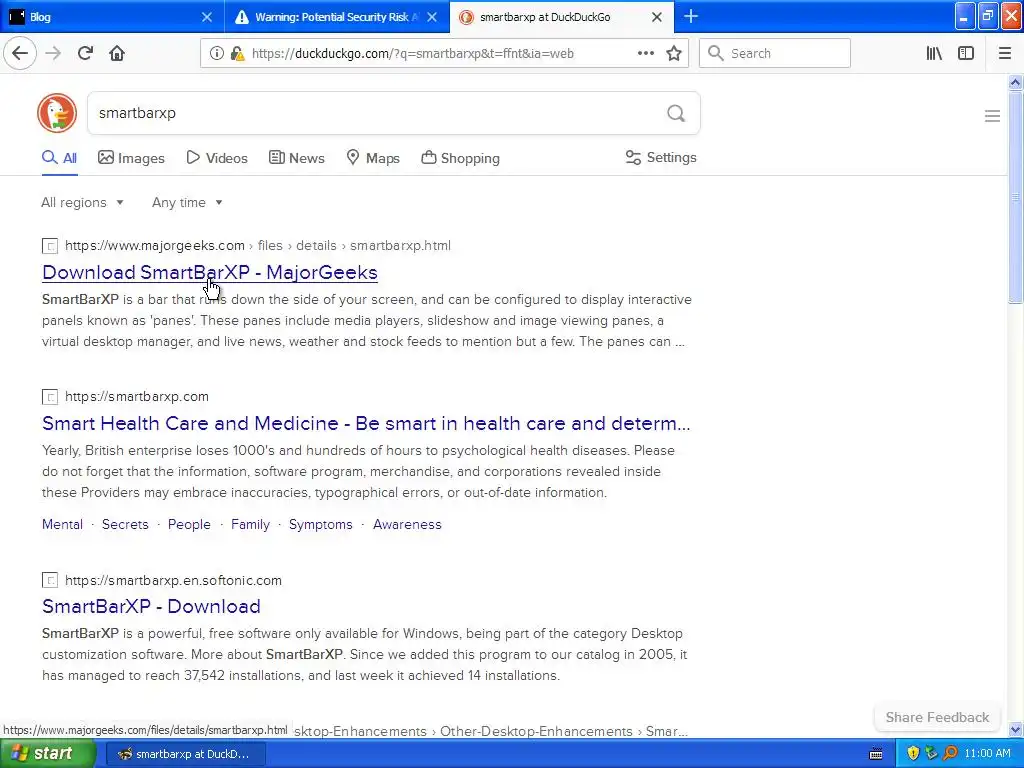Select the smartbarxp at DuckDuckGo tab

[x=562, y=16]
